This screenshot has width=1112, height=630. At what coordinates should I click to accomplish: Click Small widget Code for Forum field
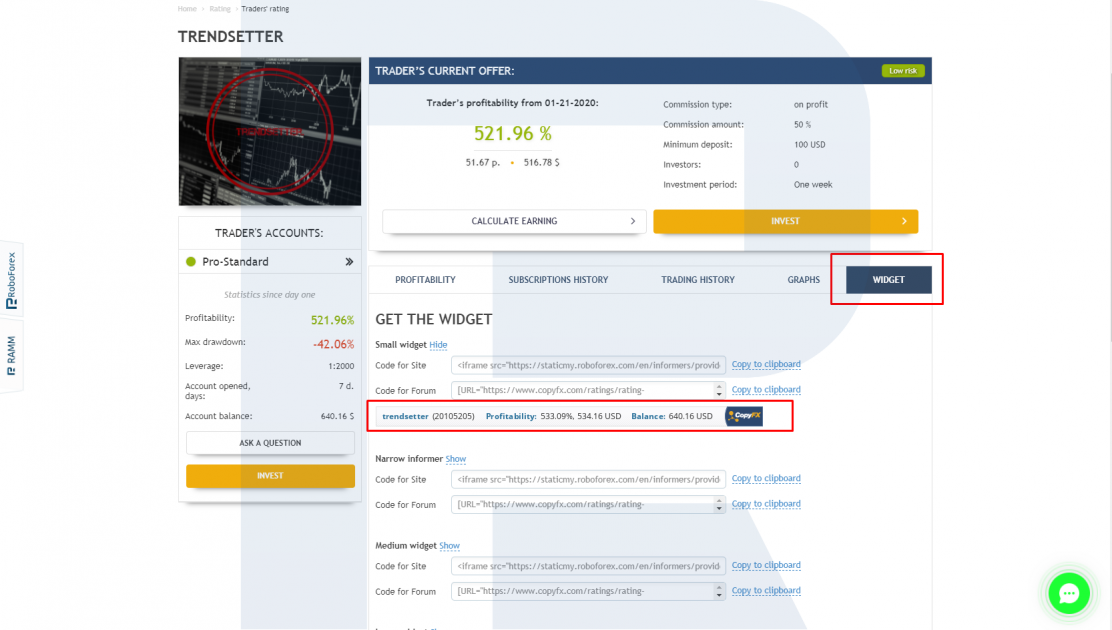click(x=589, y=390)
